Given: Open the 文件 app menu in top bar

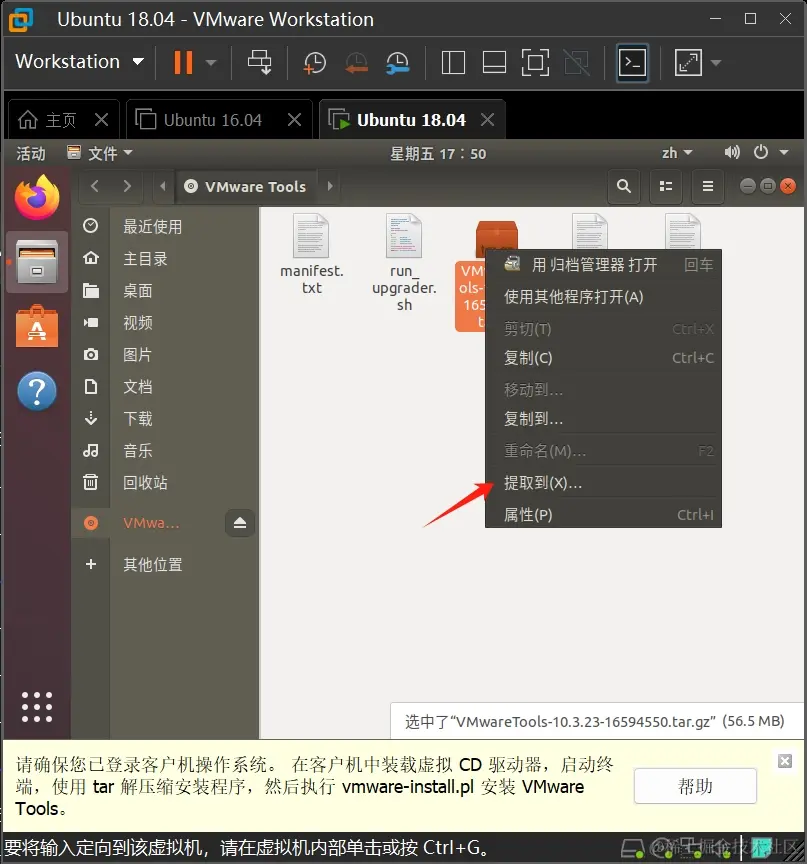Looking at the screenshot, I should pyautogui.click(x=99, y=153).
